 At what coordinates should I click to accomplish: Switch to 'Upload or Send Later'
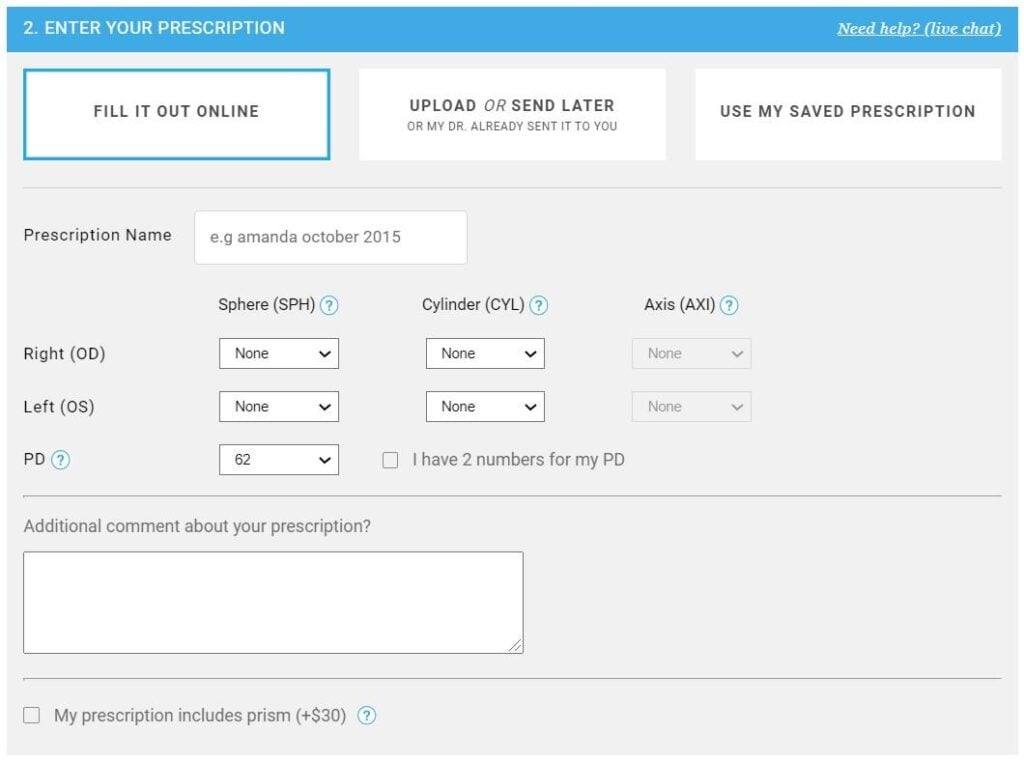tap(512, 113)
